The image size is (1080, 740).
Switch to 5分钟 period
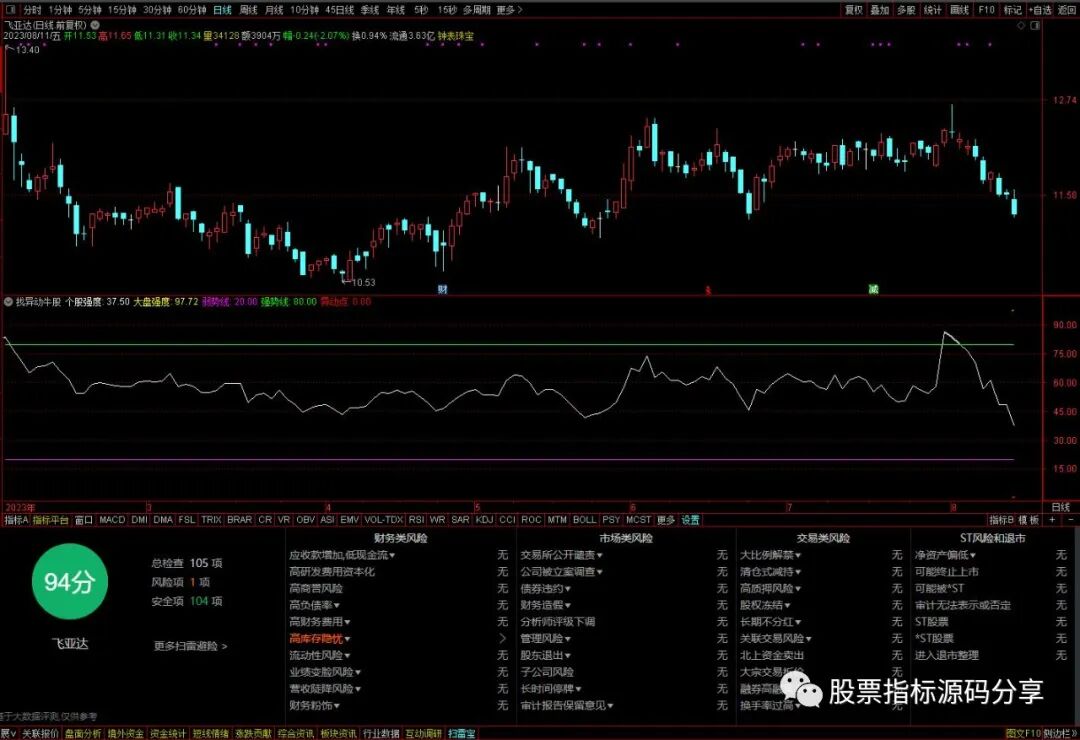(x=90, y=10)
